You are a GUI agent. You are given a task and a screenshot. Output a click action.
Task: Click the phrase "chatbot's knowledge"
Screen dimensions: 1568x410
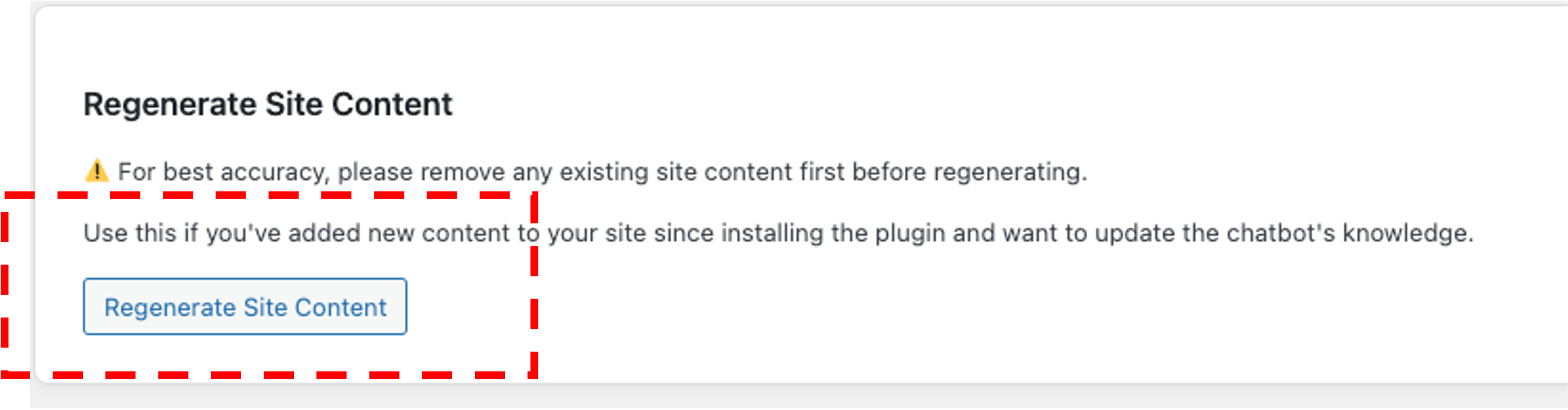[x=1350, y=234]
